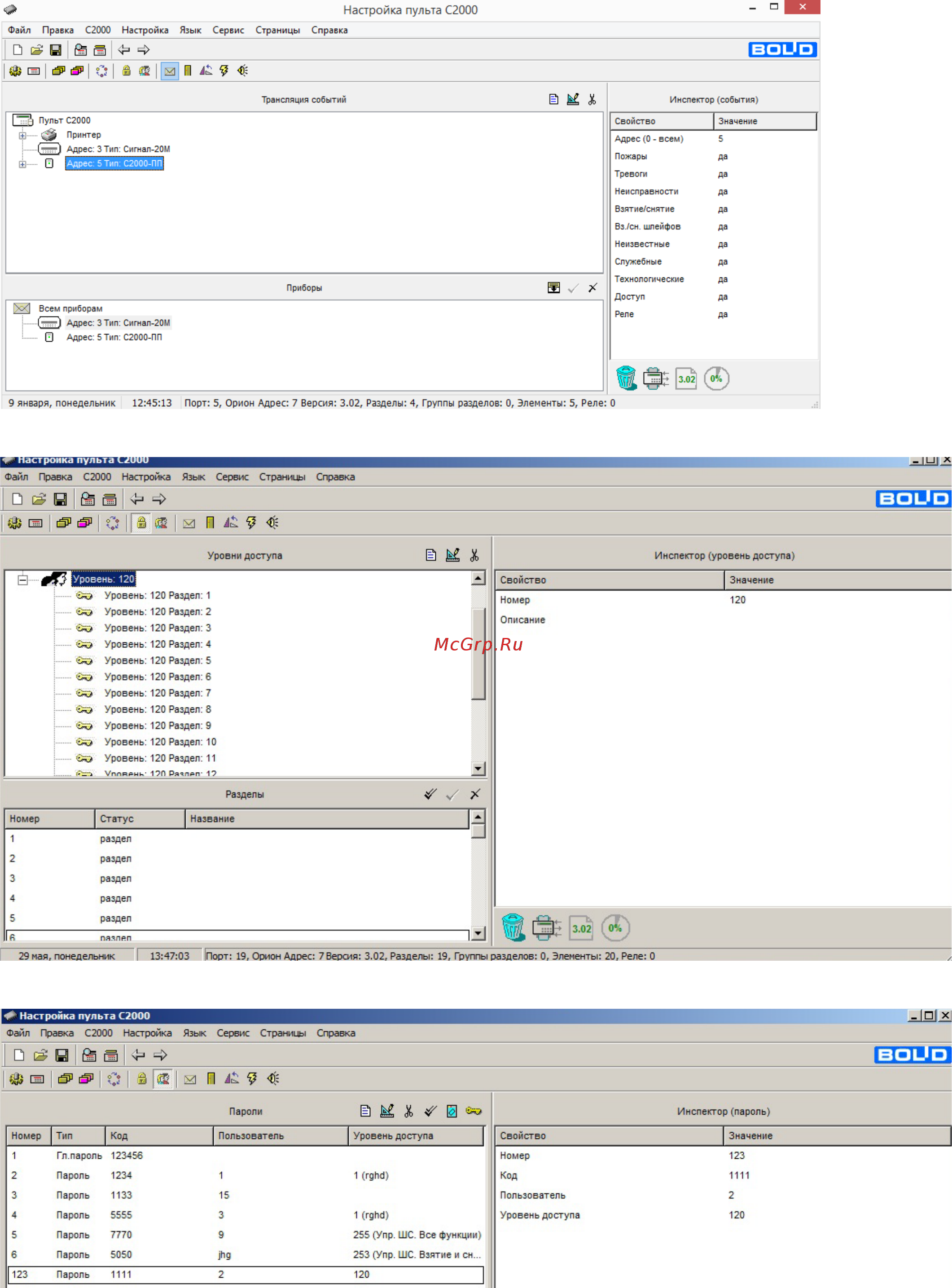Viewport: 952px width, 1288px height.
Task: Select Уровень: 120 Раздел: 10 tree row
Action: (x=160, y=742)
